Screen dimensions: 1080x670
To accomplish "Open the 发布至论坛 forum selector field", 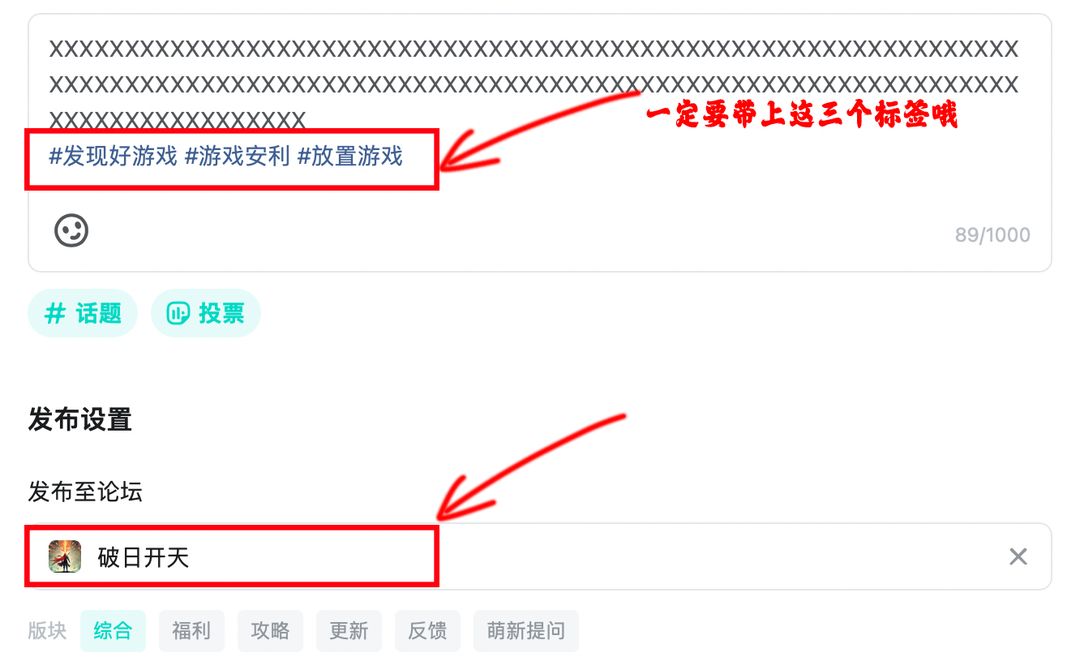I will tap(539, 556).
